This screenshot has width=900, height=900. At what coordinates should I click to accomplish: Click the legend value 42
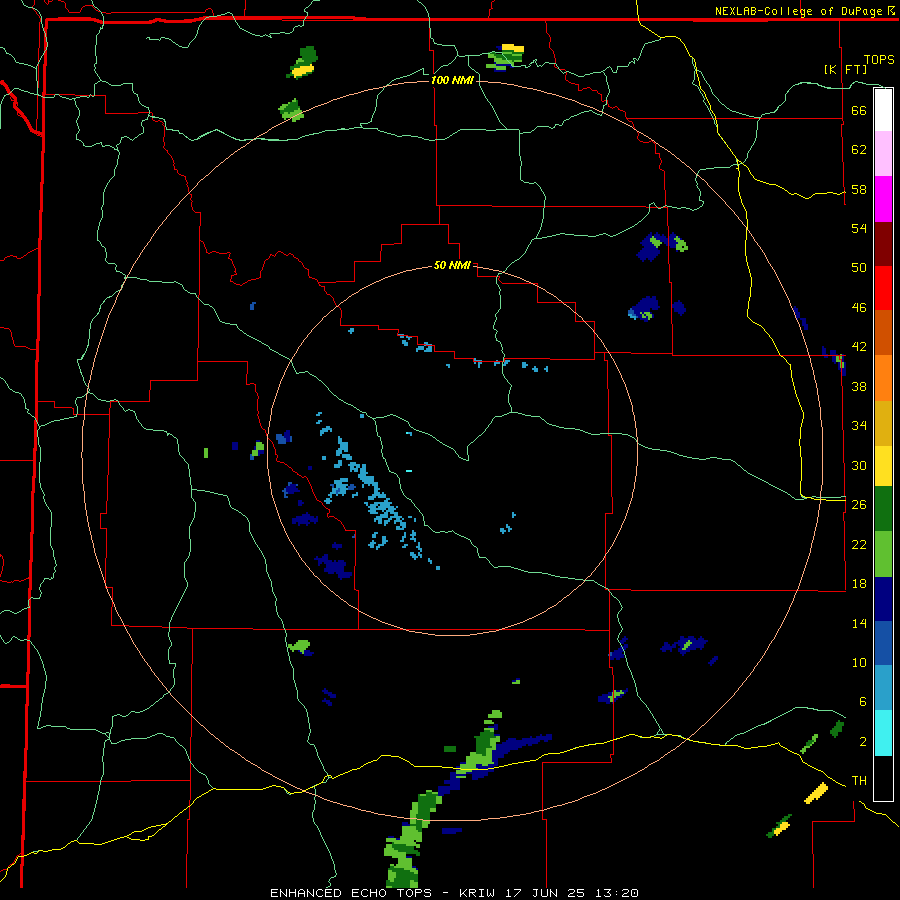point(859,347)
